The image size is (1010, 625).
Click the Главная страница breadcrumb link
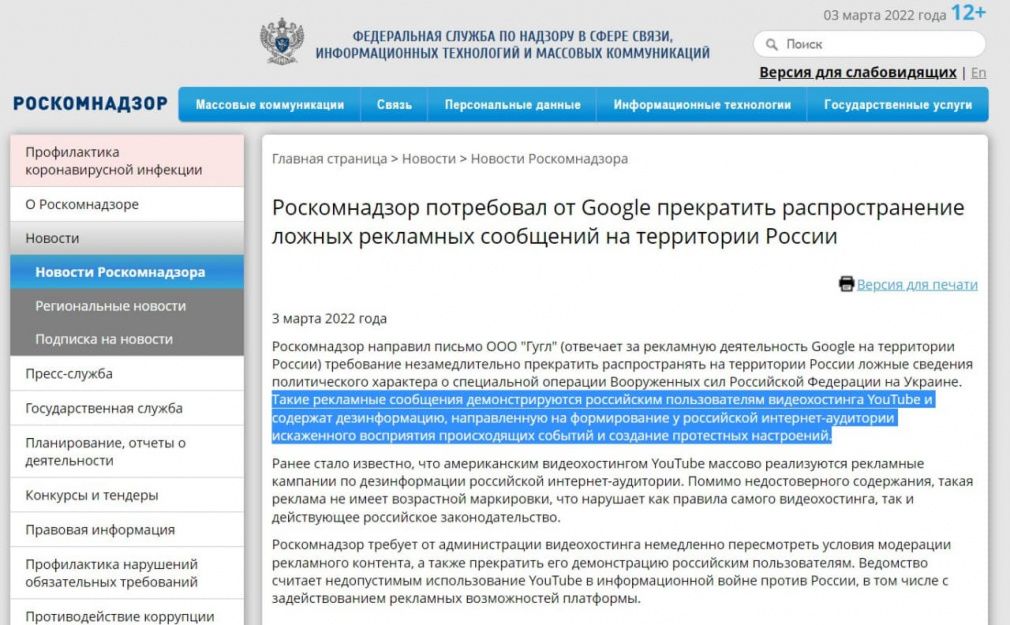click(x=329, y=158)
